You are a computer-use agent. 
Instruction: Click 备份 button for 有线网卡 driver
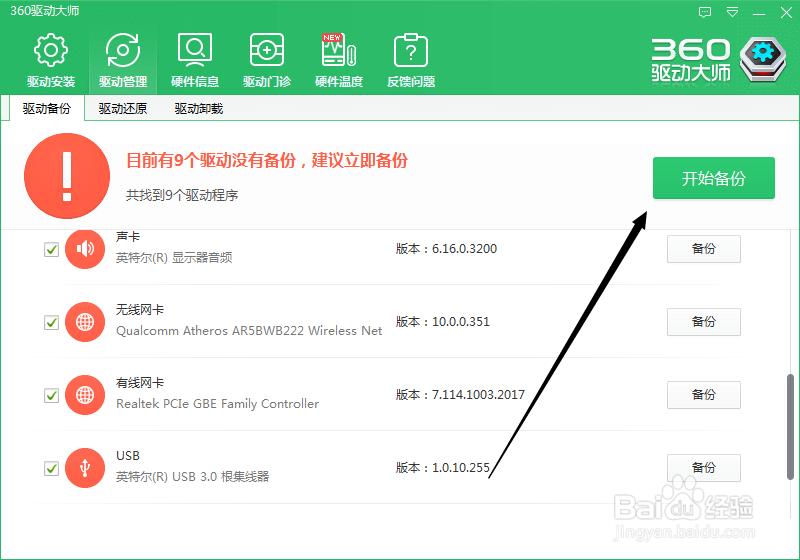(704, 395)
